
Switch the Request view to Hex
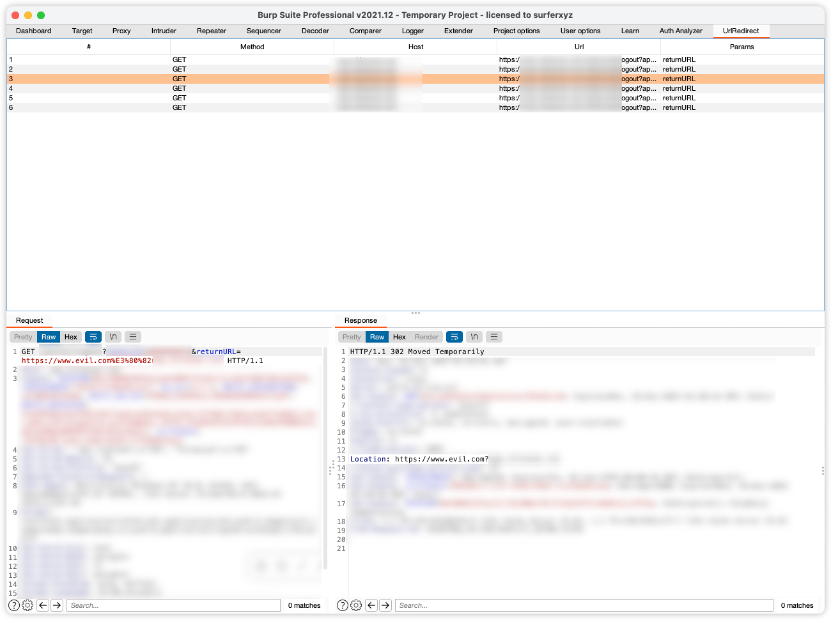68,337
